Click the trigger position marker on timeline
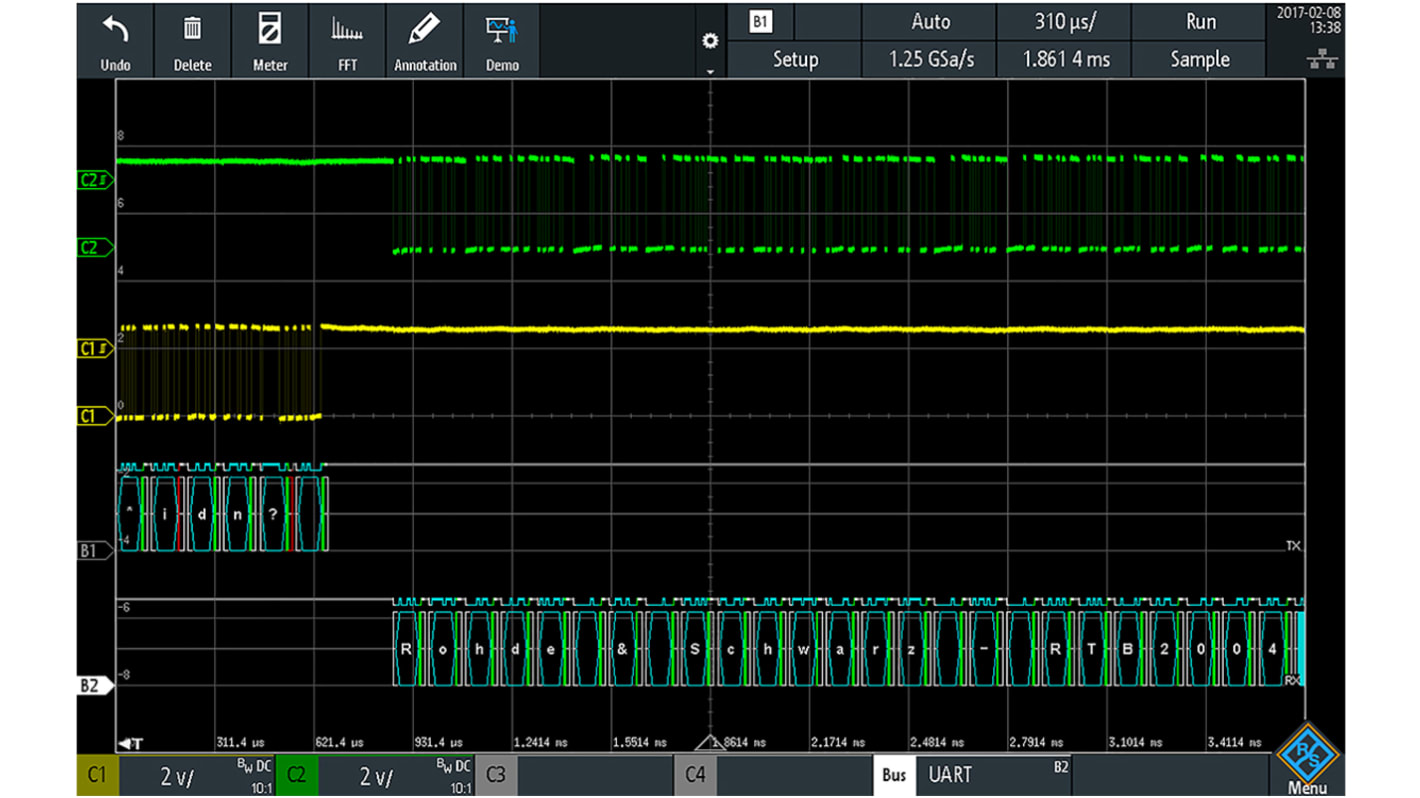The image size is (1420, 798). pos(712,742)
